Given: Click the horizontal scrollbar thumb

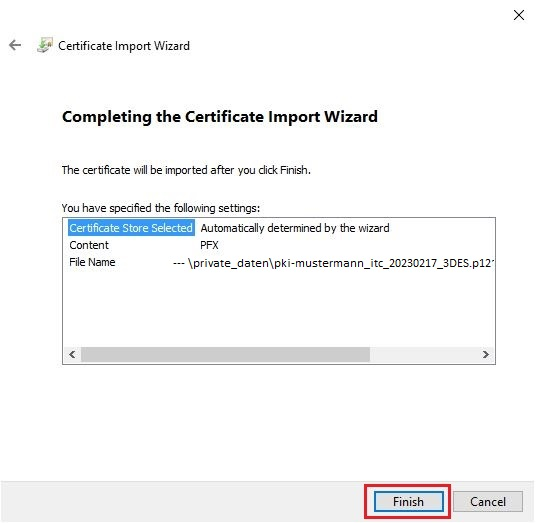Looking at the screenshot, I should point(225,354).
